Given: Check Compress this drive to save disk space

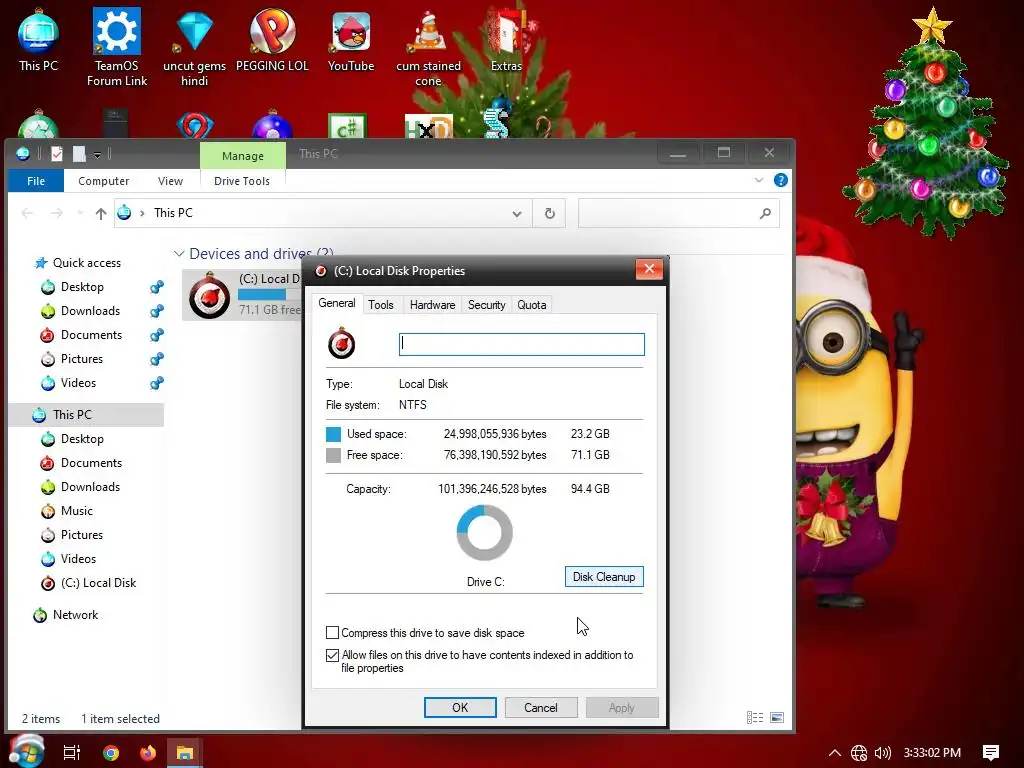Looking at the screenshot, I should [332, 632].
